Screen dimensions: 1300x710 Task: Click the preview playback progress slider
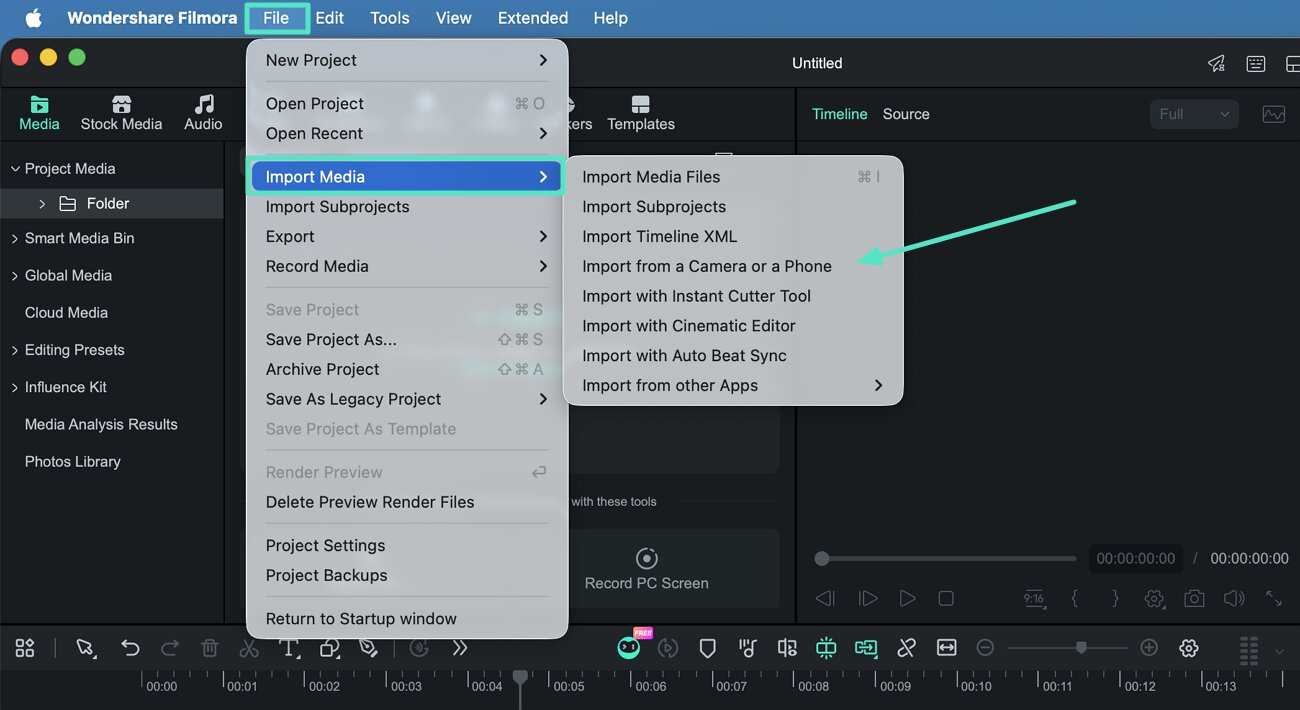point(946,558)
